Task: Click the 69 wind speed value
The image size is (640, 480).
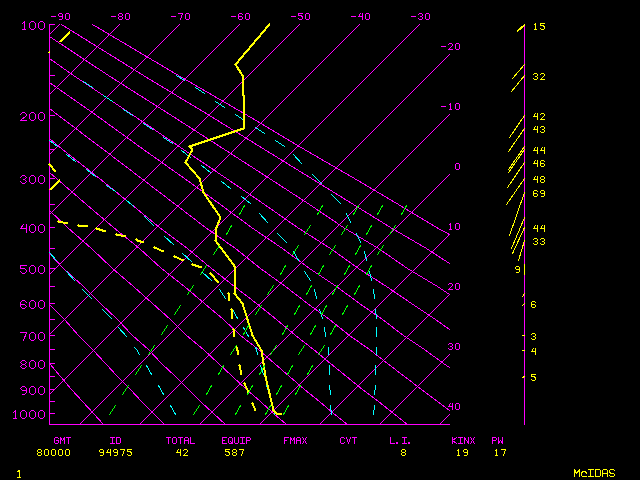Action: click(x=538, y=193)
